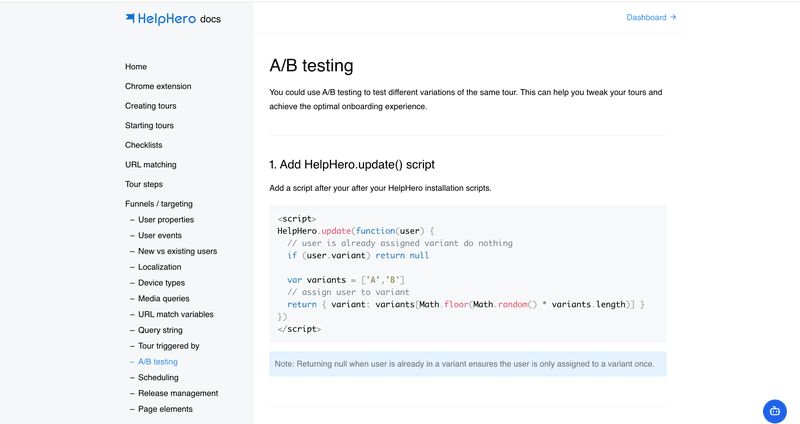Screen dimensions: 800x424
Task: Go to Chrome extension page
Action: pos(158,87)
